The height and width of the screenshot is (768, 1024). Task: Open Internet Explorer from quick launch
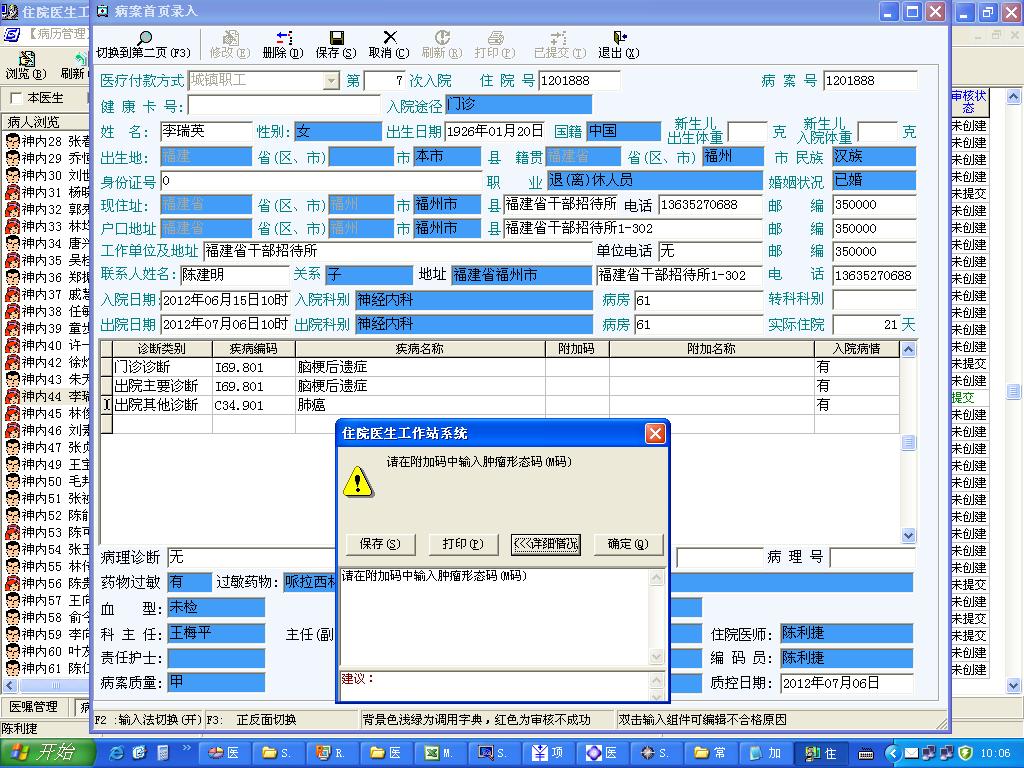click(x=118, y=753)
